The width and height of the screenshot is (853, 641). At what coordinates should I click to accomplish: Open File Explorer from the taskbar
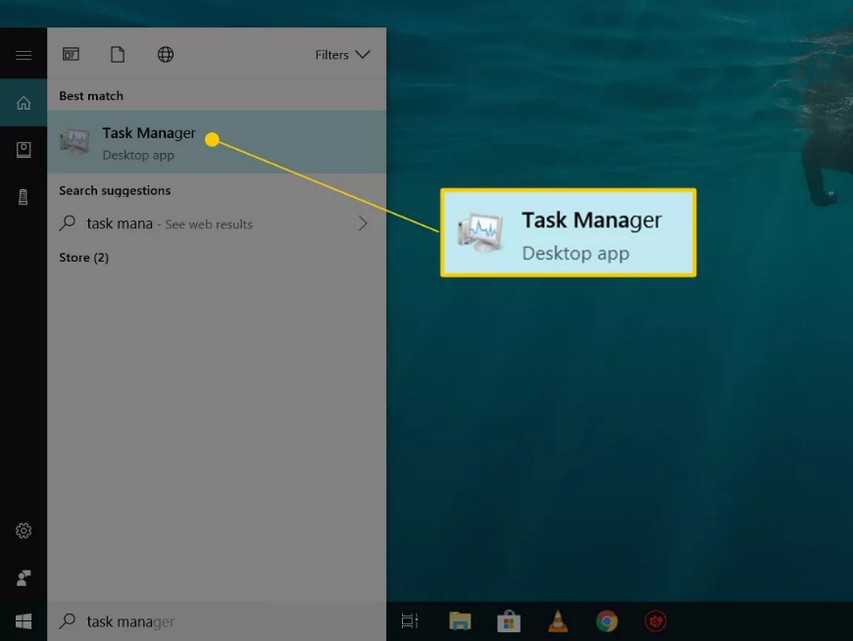pos(460,621)
